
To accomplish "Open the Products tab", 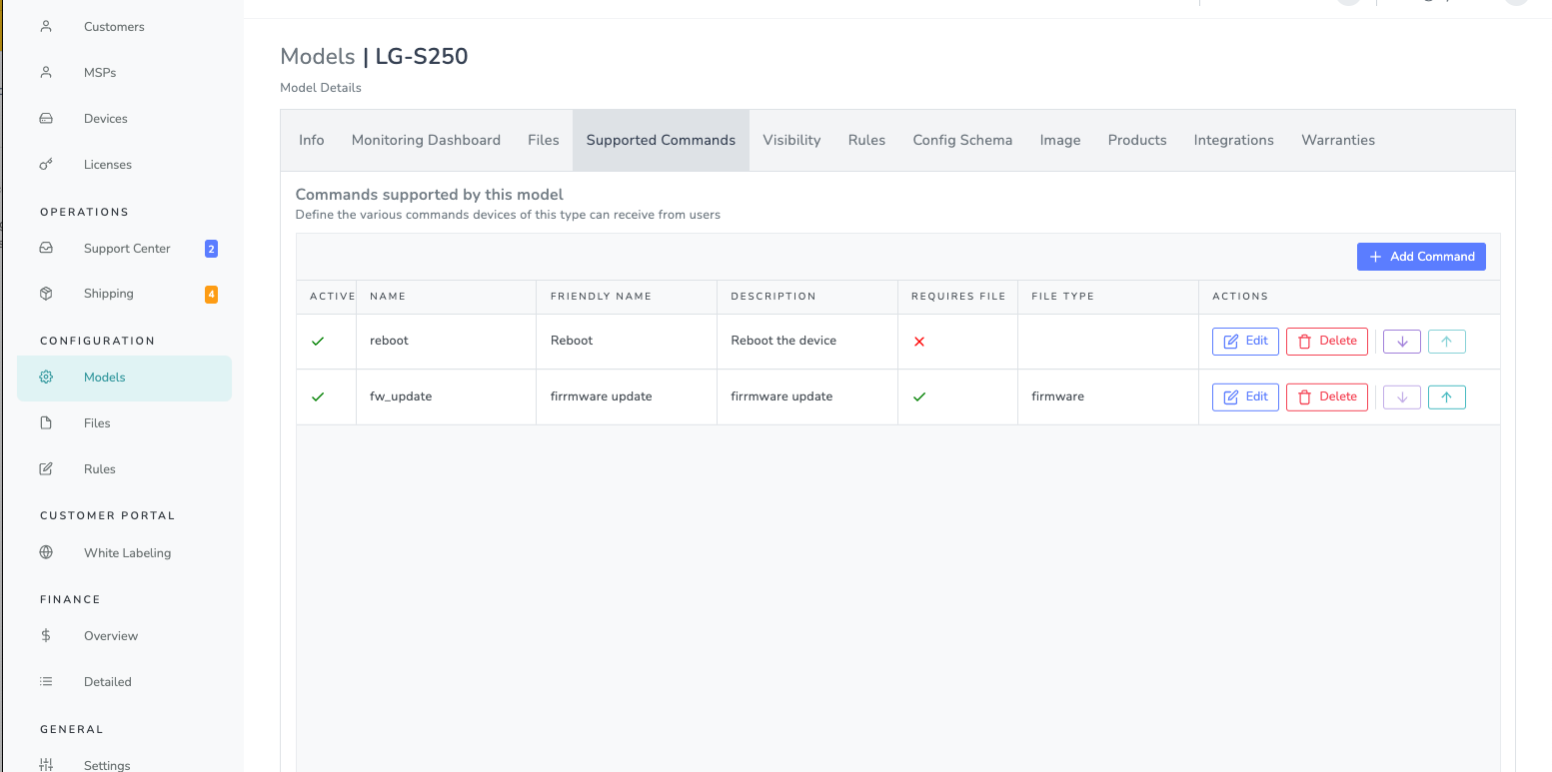I will click(x=1137, y=140).
